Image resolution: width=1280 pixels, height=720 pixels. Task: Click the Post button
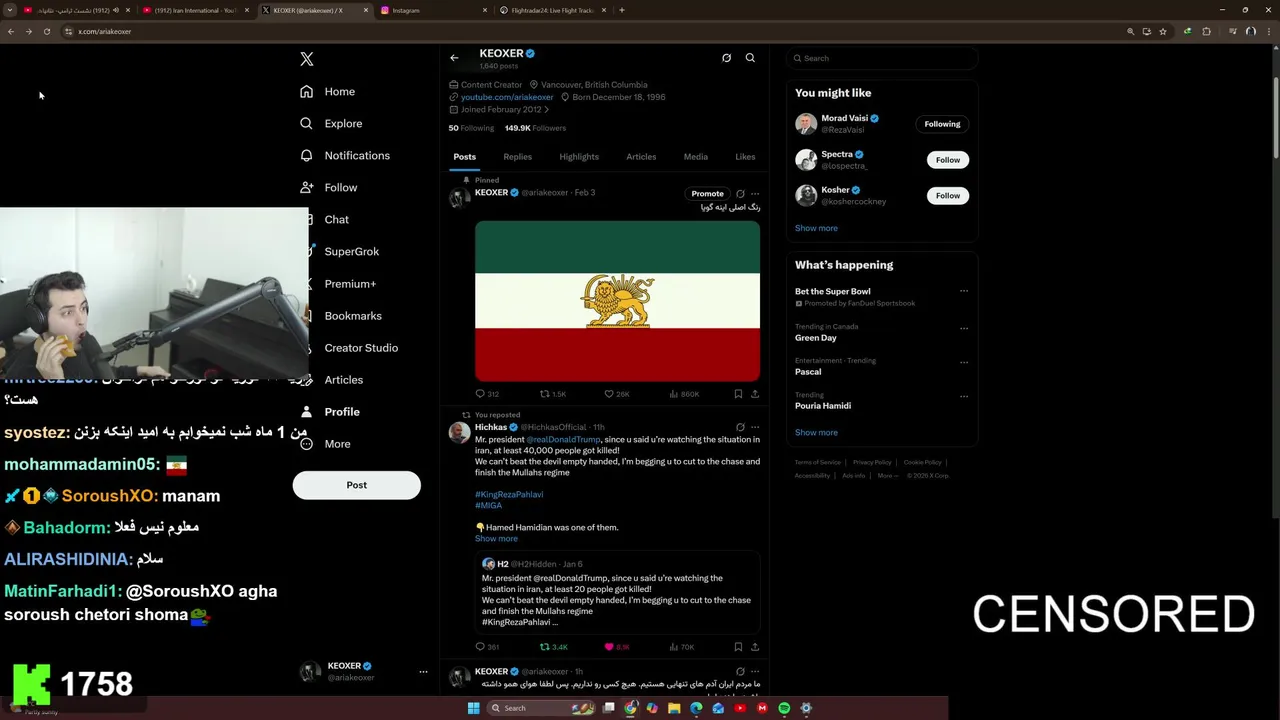click(x=356, y=485)
